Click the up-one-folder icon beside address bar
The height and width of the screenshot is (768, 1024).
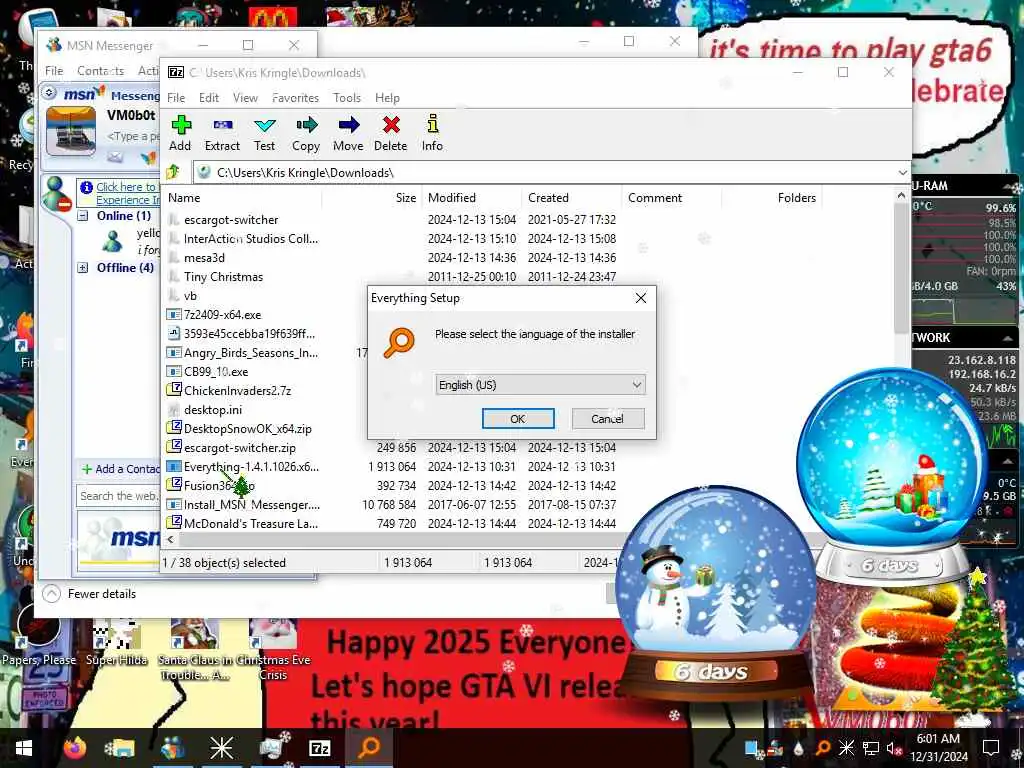[174, 172]
